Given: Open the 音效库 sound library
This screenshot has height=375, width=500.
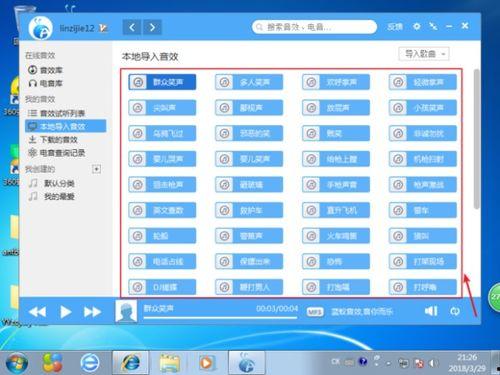Looking at the screenshot, I should point(45,70).
